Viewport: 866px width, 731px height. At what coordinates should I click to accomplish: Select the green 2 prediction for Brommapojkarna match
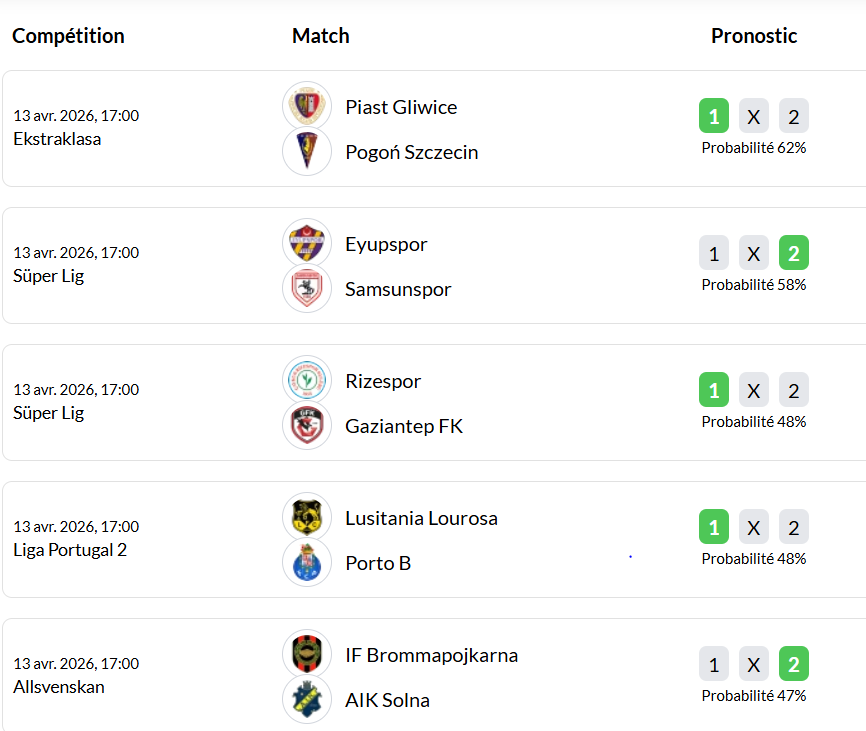[794, 665]
